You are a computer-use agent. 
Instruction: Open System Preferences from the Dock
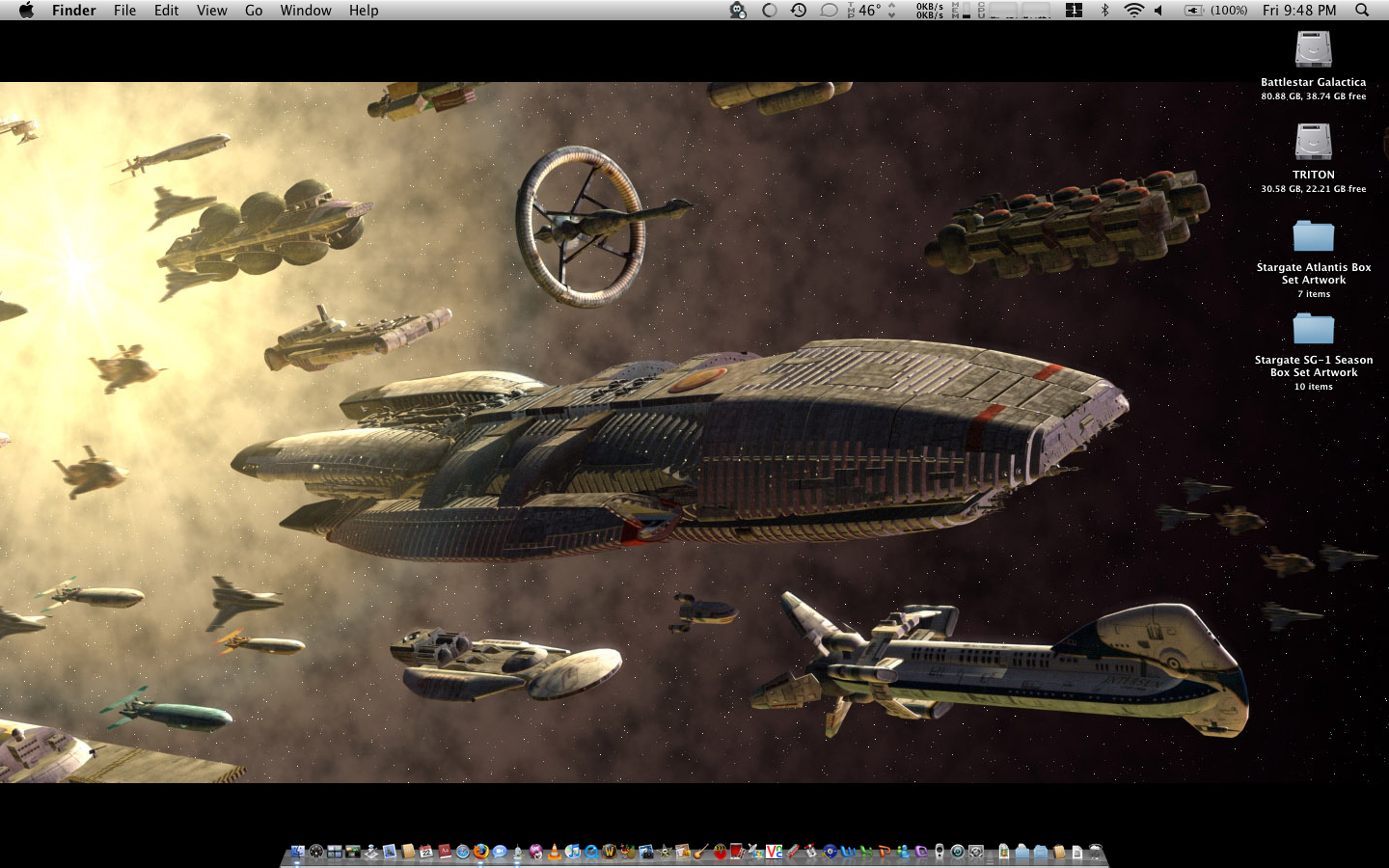pos(976,852)
